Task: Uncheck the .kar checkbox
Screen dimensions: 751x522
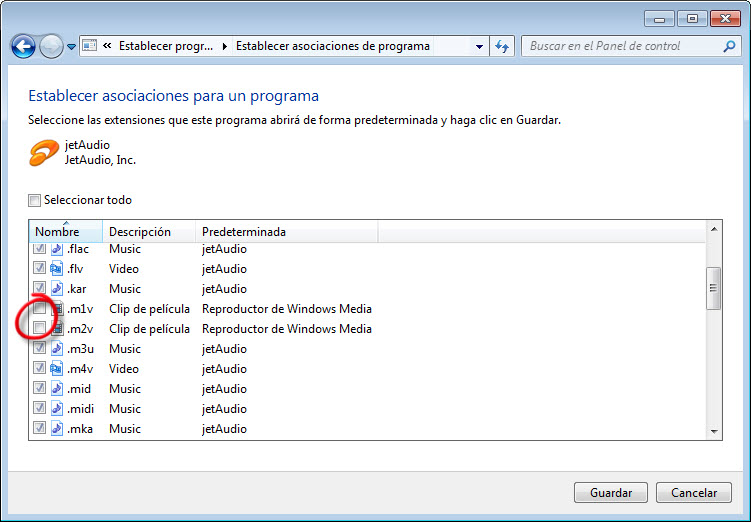Action: pos(39,288)
